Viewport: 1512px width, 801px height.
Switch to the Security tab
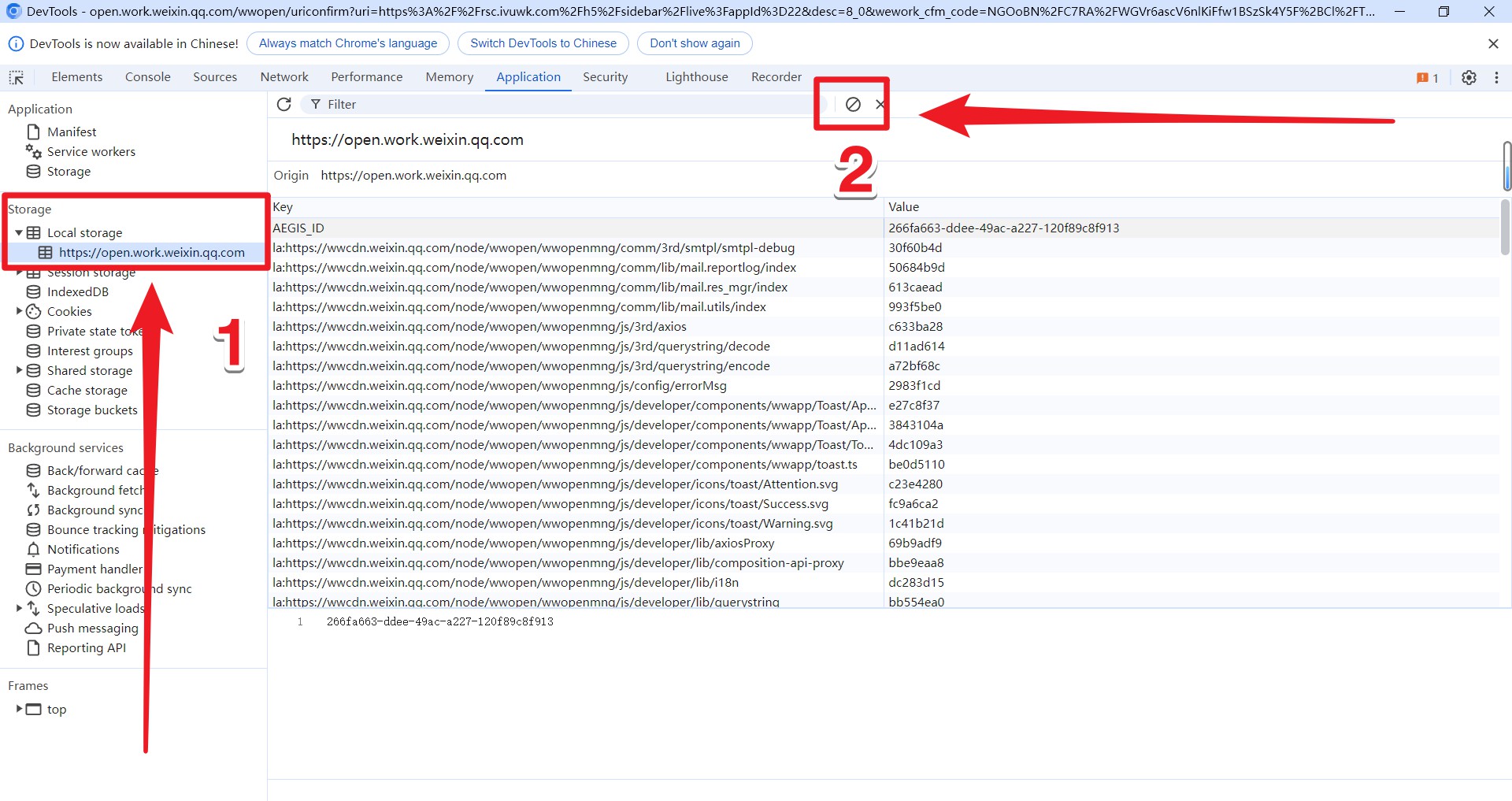pyautogui.click(x=606, y=77)
